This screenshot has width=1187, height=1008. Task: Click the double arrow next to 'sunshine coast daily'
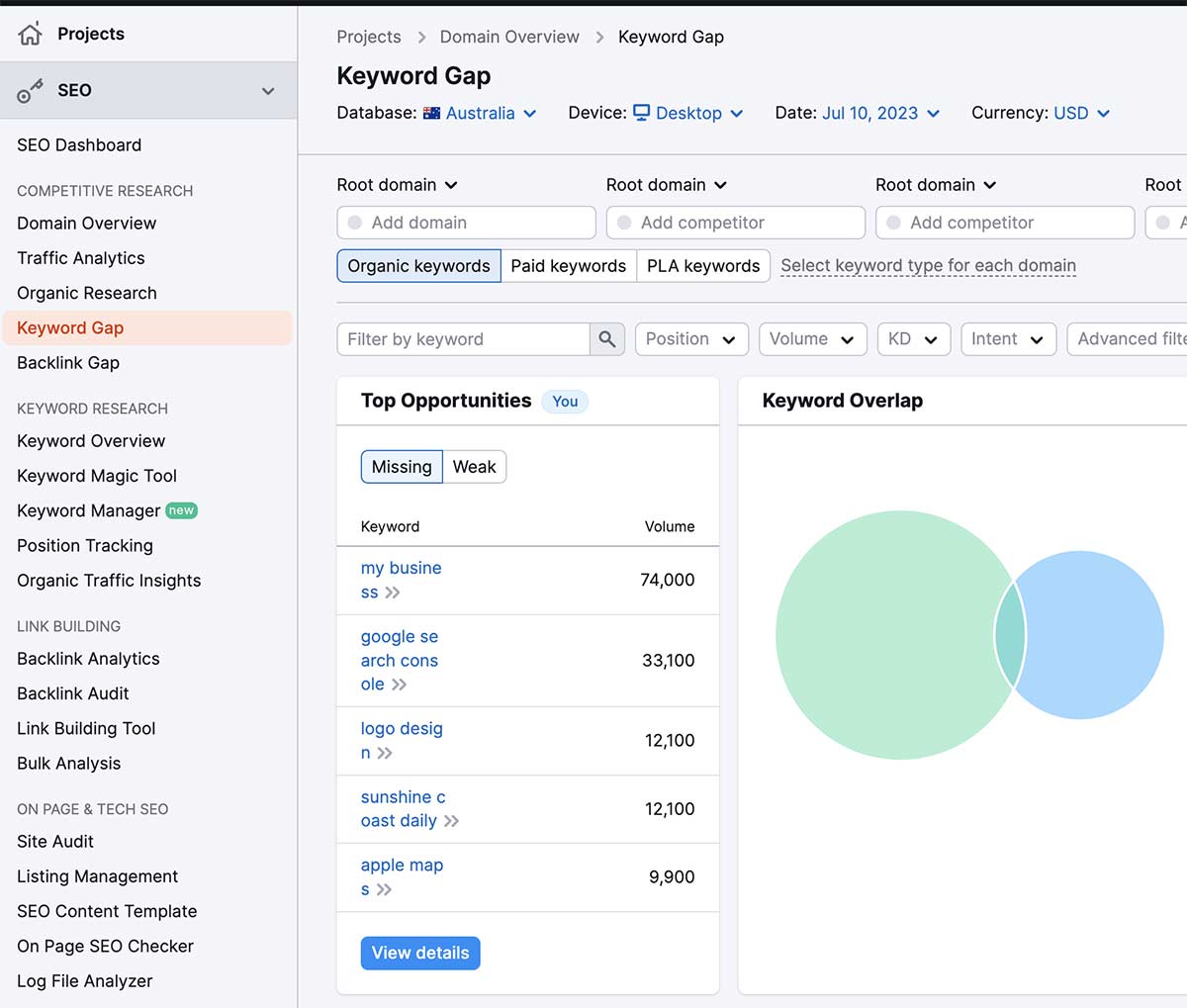tap(451, 821)
